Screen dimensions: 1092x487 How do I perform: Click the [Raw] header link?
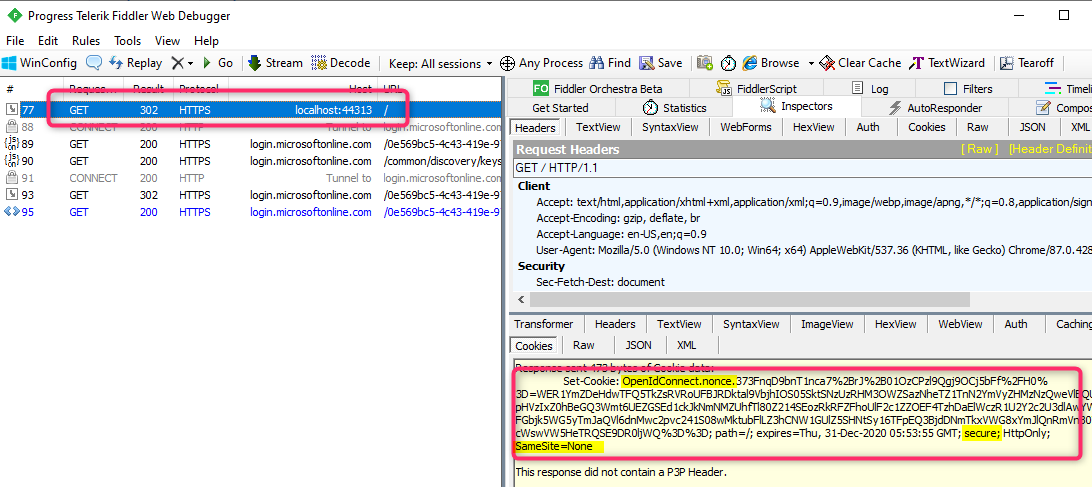tap(979, 150)
